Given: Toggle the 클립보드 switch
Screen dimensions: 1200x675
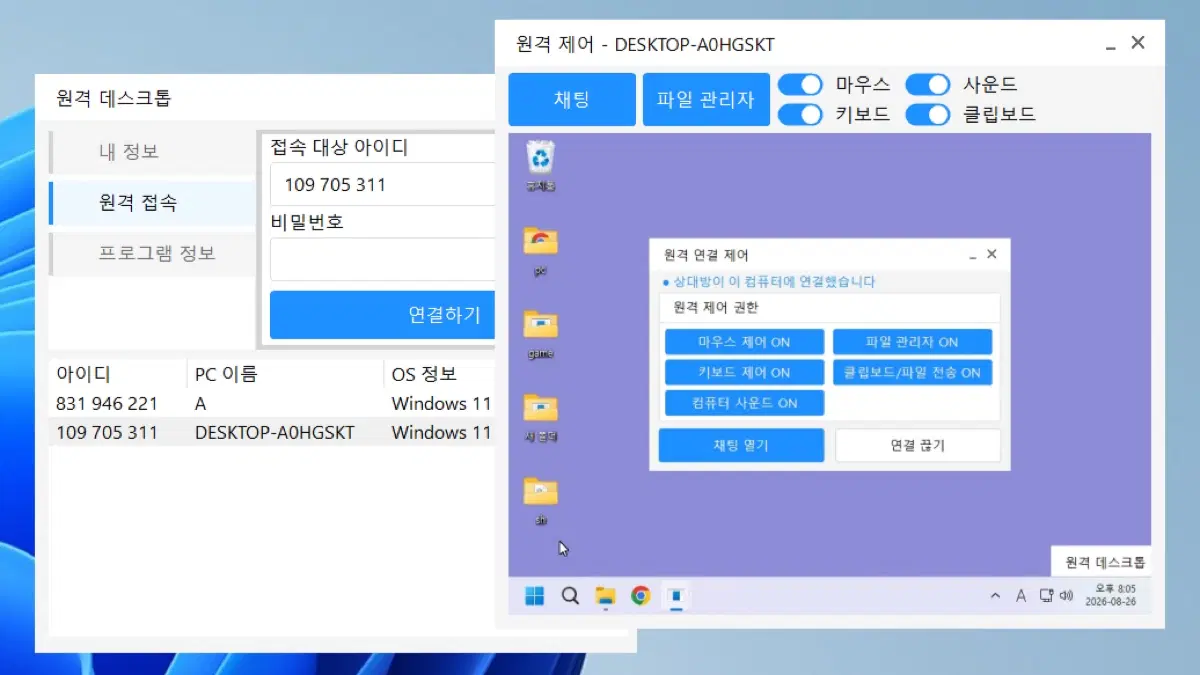Looking at the screenshot, I should click(x=928, y=114).
